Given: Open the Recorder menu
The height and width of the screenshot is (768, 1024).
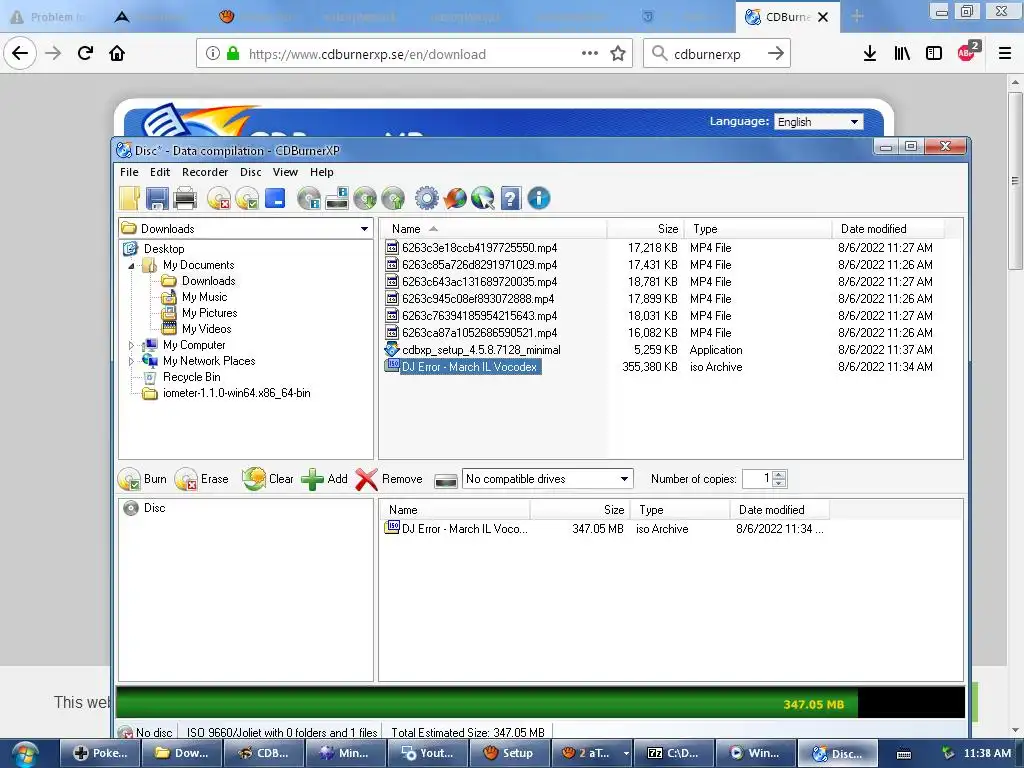Looking at the screenshot, I should 204,172.
